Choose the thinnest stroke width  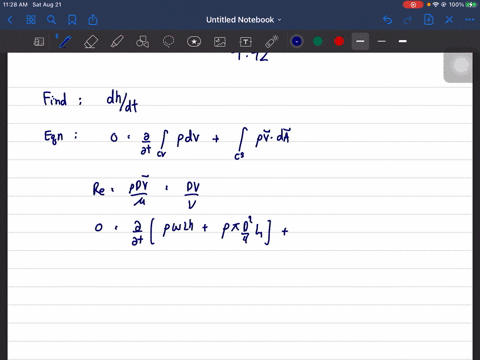point(382,41)
